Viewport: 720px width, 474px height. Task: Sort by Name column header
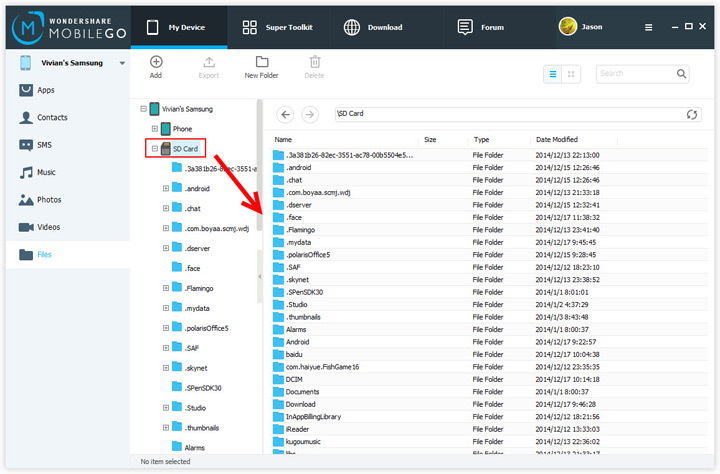pos(283,140)
